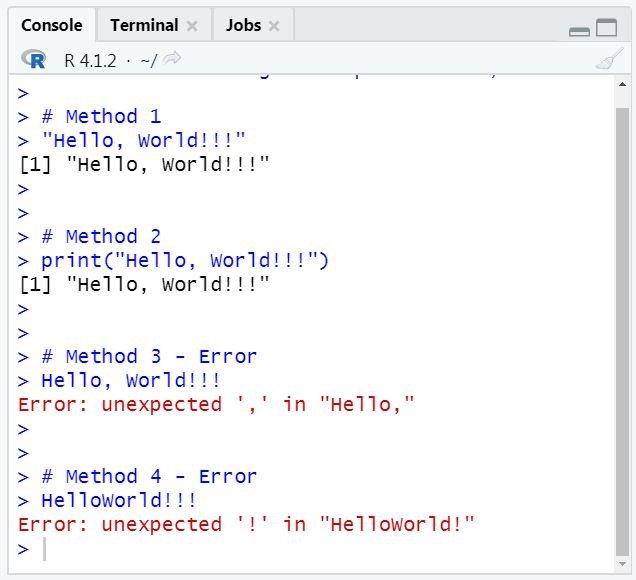
Task: Click the red error about unexpected ','
Action: [216, 405]
